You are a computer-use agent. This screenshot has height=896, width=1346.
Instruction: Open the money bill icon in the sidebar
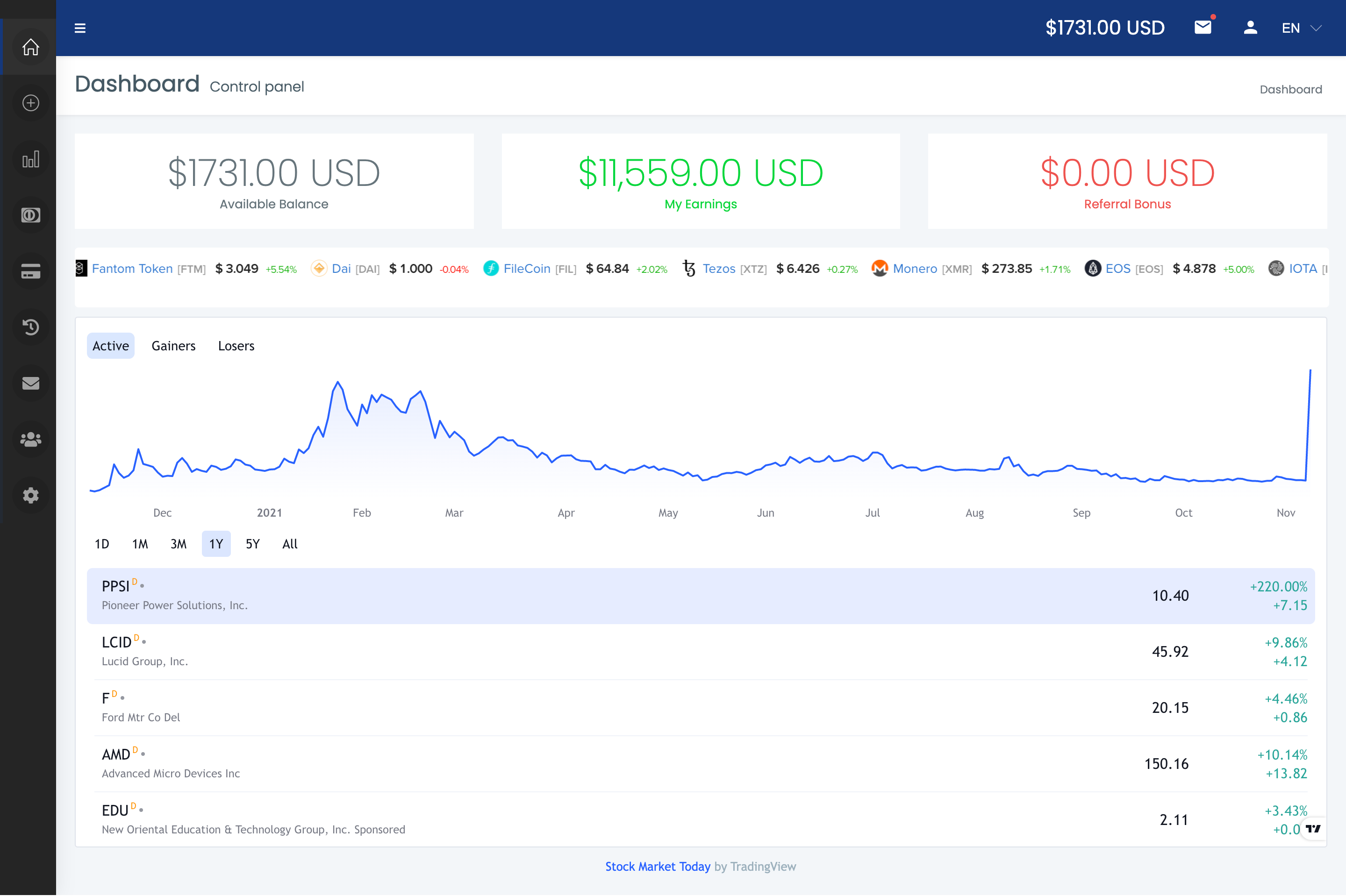[30, 215]
